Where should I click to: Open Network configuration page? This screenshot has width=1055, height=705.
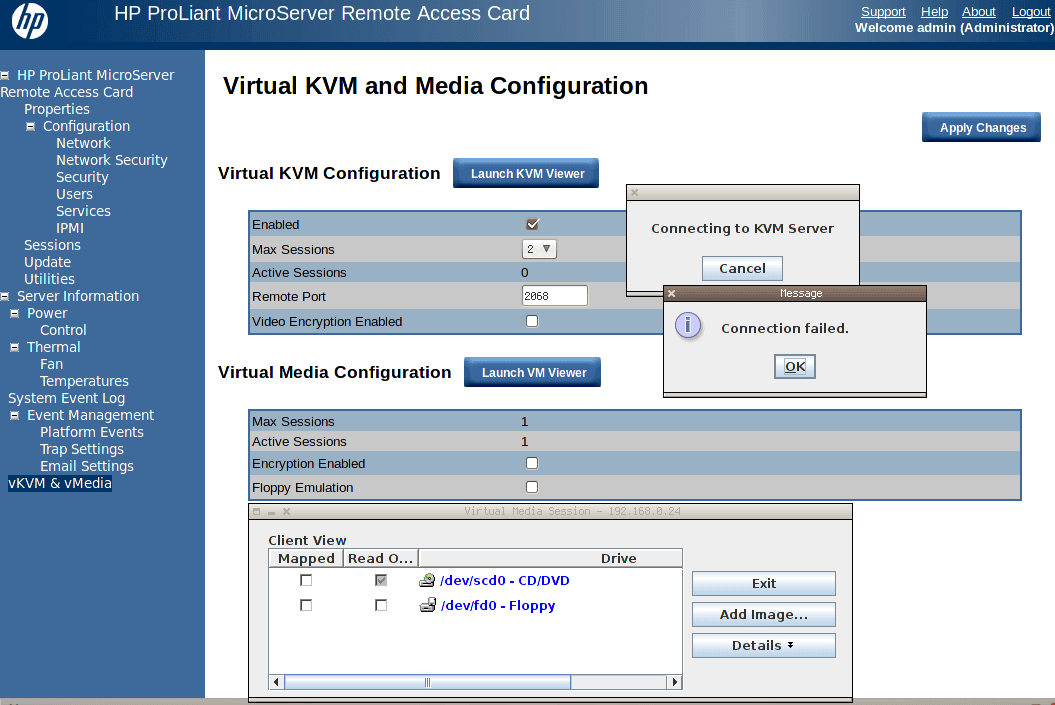click(x=83, y=143)
